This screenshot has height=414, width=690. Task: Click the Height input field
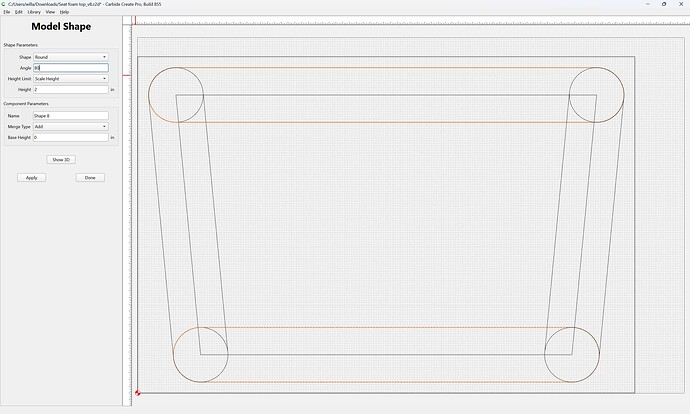tap(71, 89)
